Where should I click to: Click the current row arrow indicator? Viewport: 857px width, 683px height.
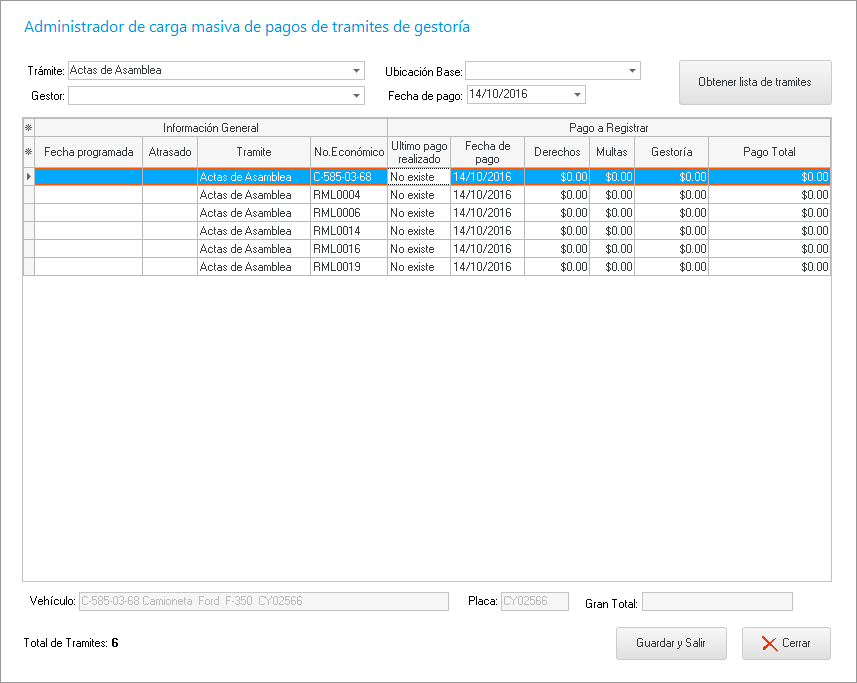(x=28, y=177)
